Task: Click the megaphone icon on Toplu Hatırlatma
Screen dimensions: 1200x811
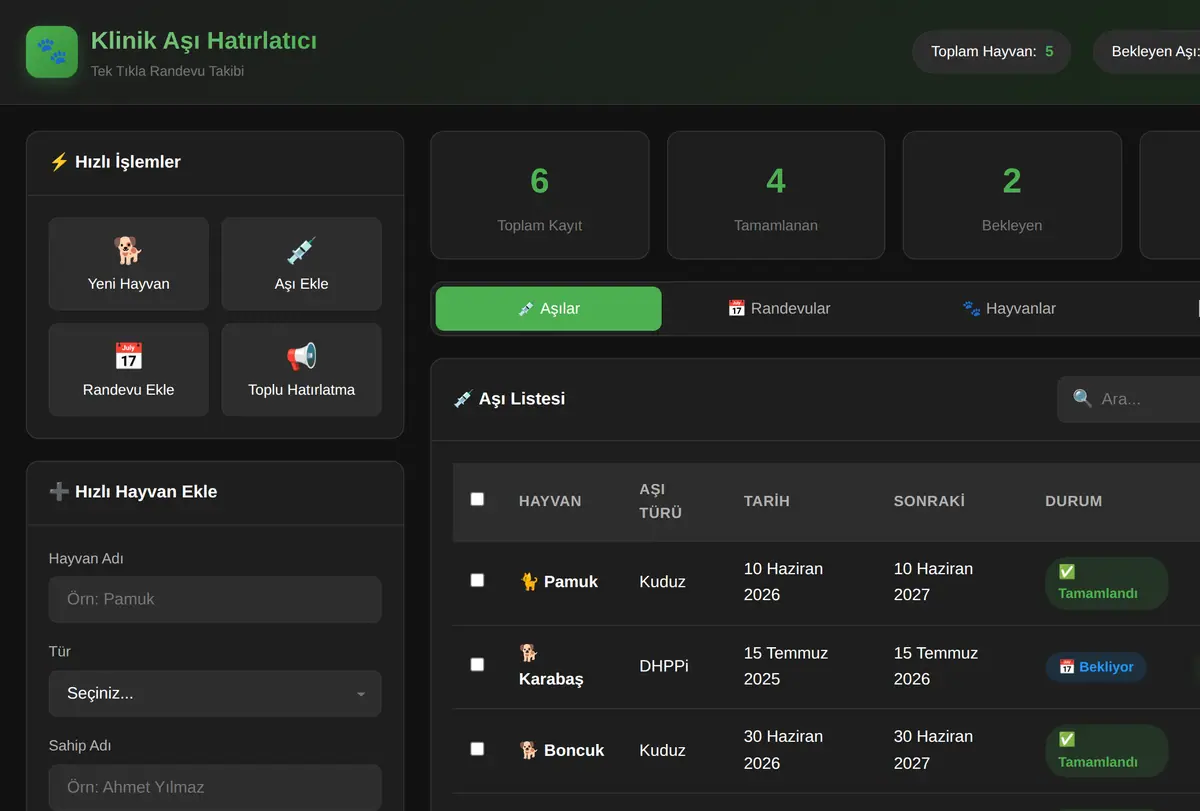Action: [x=301, y=356]
